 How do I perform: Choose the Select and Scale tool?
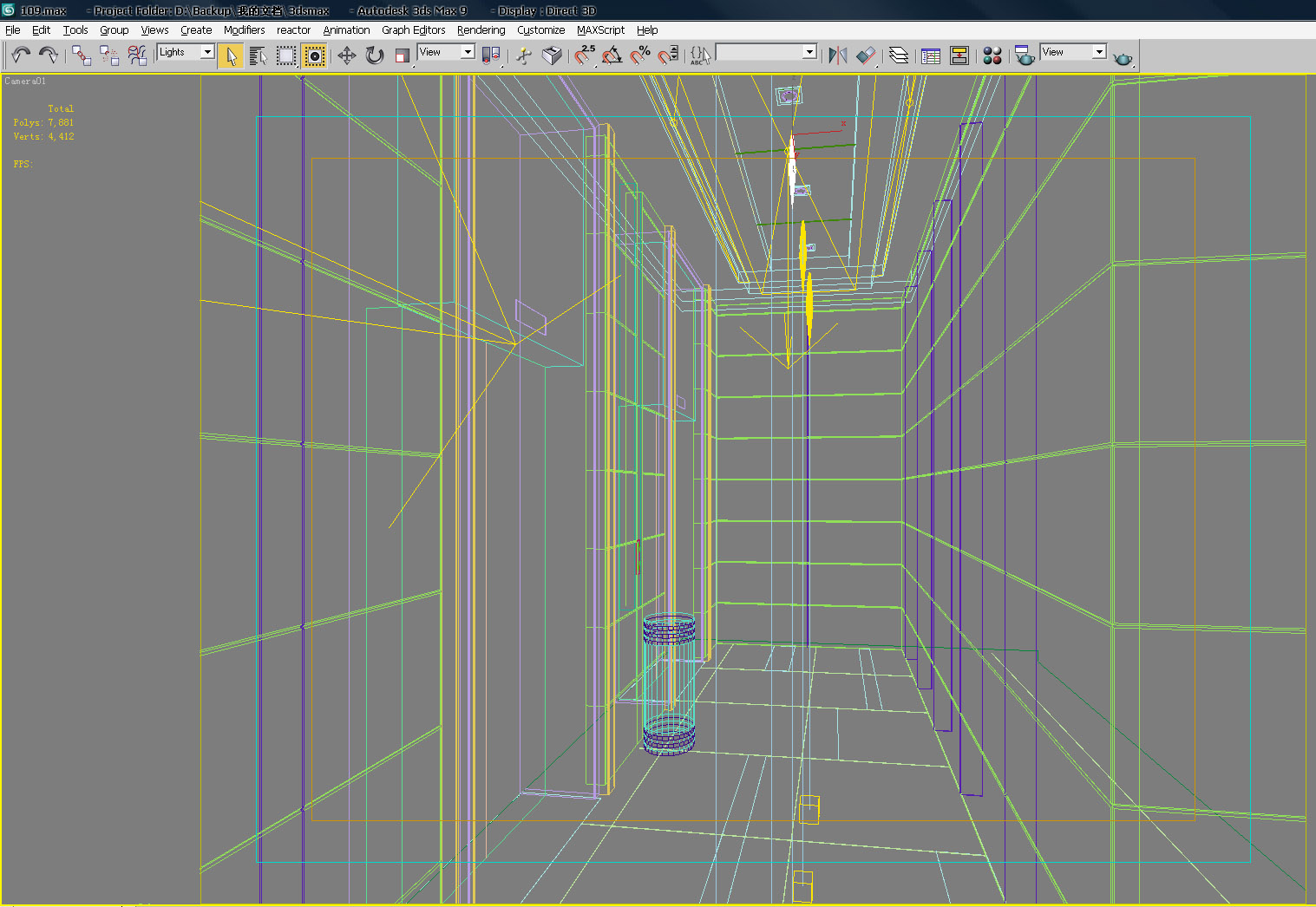(402, 55)
